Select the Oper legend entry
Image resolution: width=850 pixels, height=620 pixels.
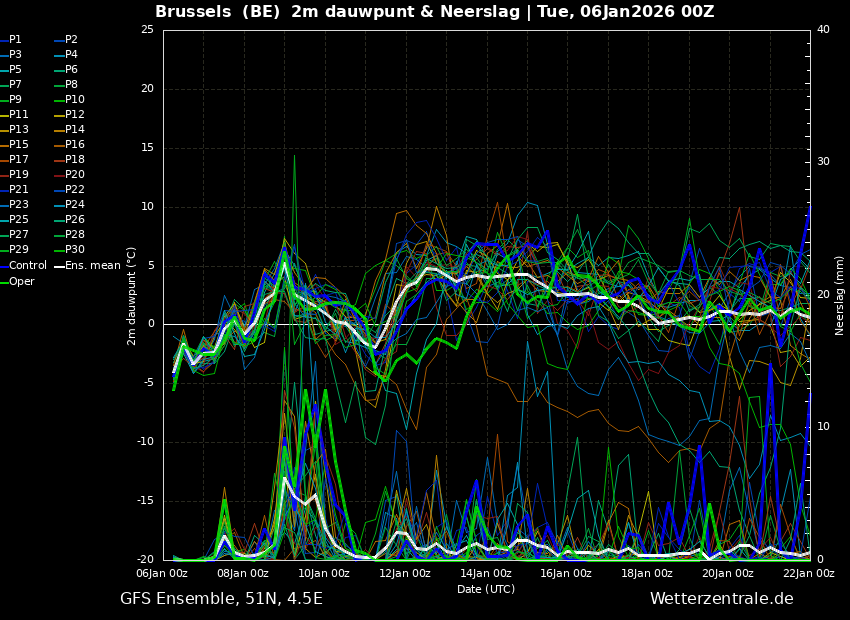tap(22, 282)
